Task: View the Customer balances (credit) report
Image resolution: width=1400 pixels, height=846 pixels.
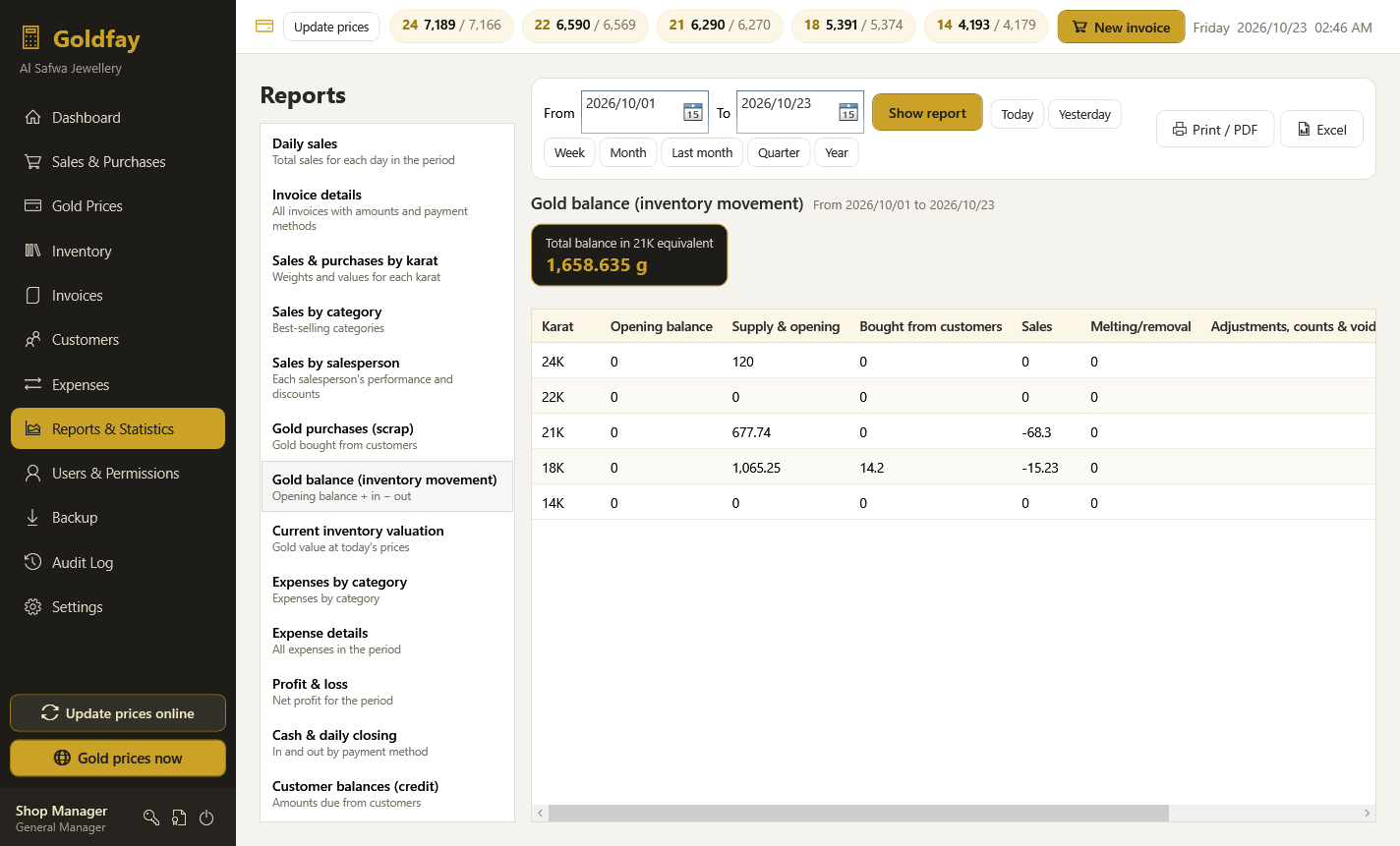Action: coord(387,794)
